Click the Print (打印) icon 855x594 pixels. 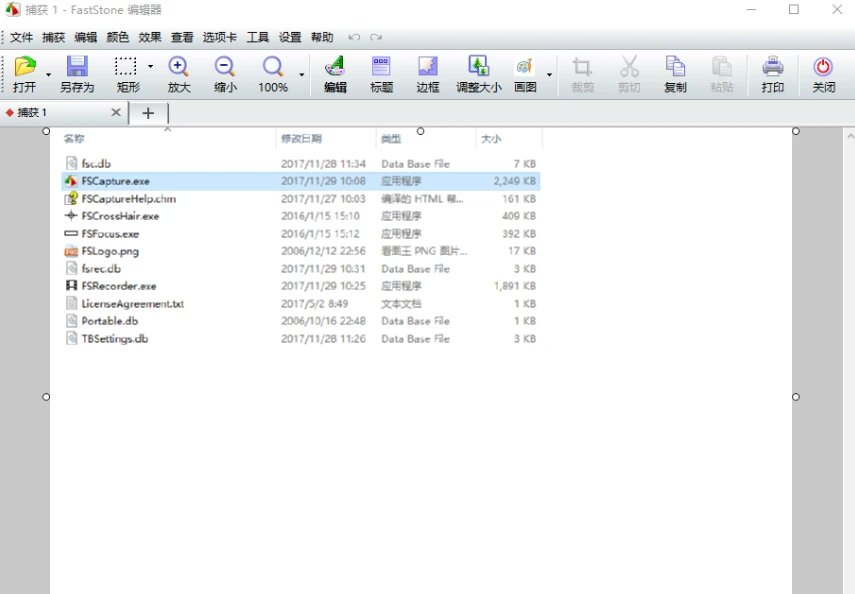[x=773, y=68]
